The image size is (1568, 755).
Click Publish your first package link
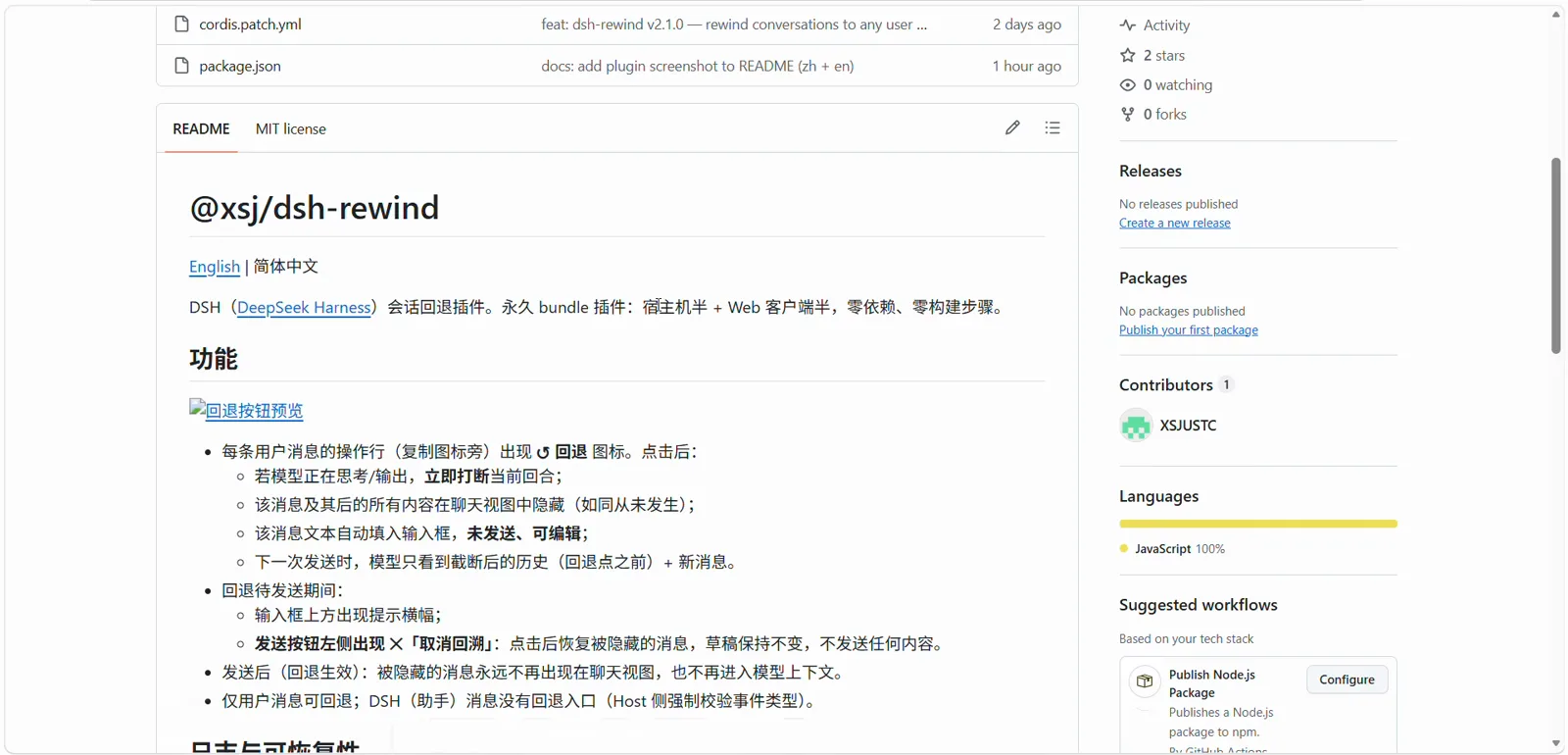[1189, 330]
